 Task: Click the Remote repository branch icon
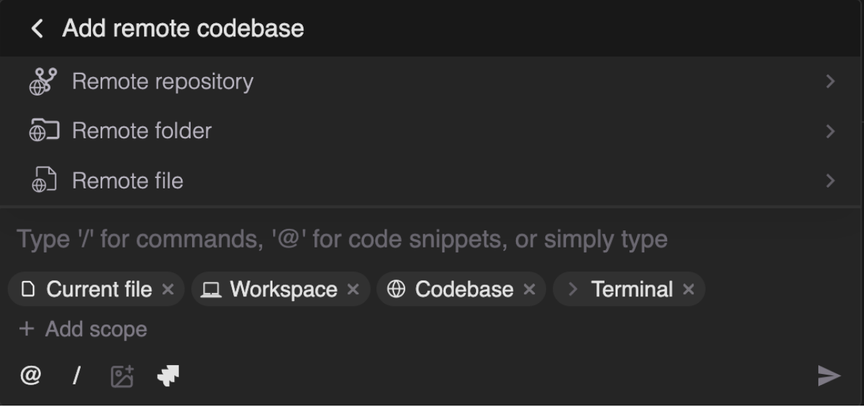(43, 82)
